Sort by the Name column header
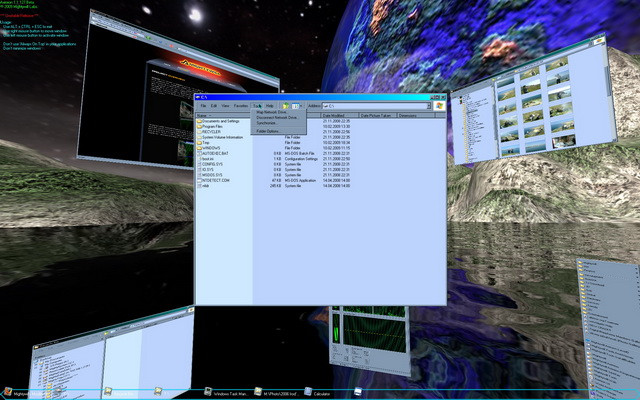This screenshot has height=400, width=640. pos(224,116)
